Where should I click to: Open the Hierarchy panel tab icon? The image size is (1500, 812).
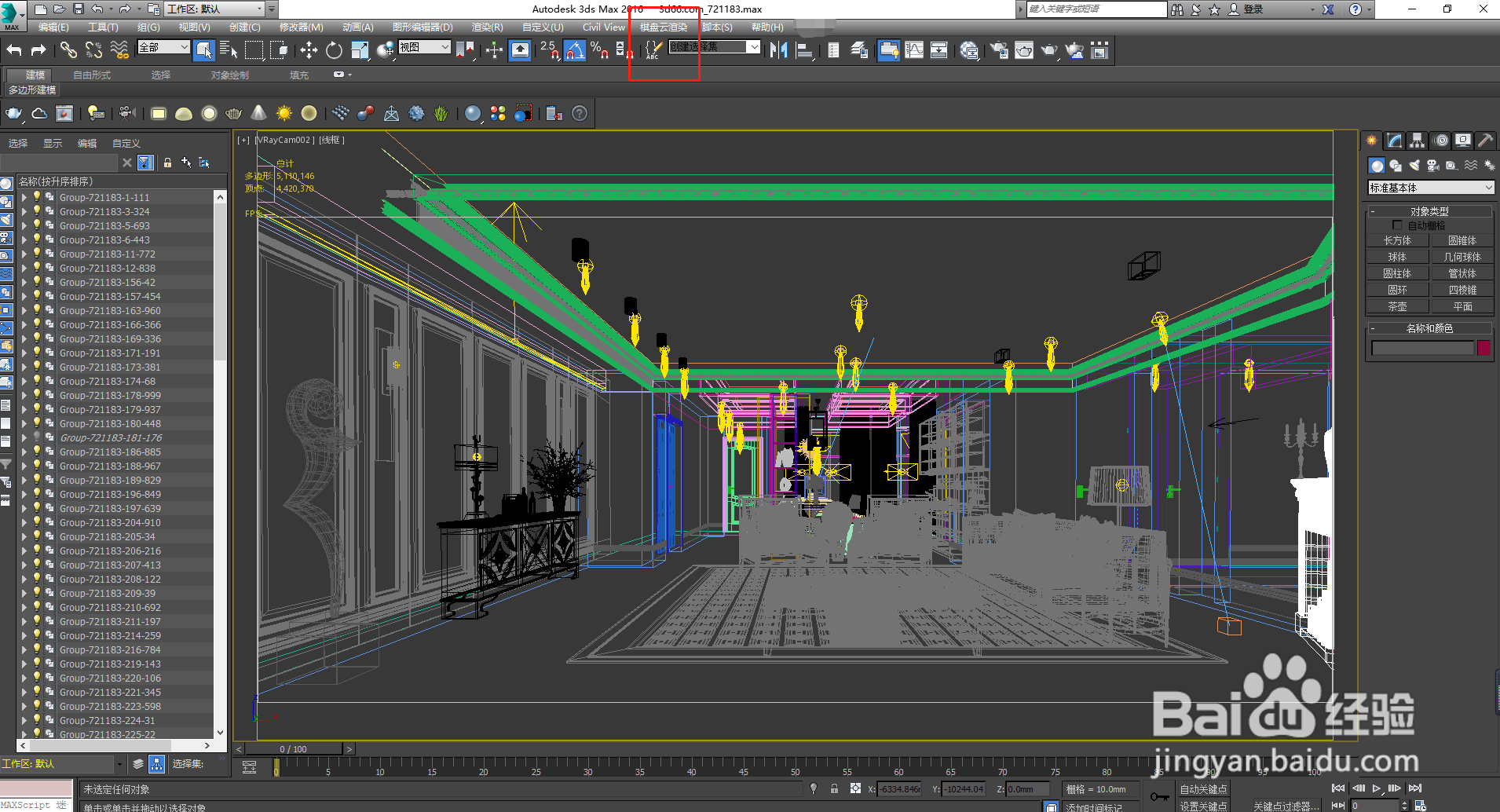click(1417, 141)
